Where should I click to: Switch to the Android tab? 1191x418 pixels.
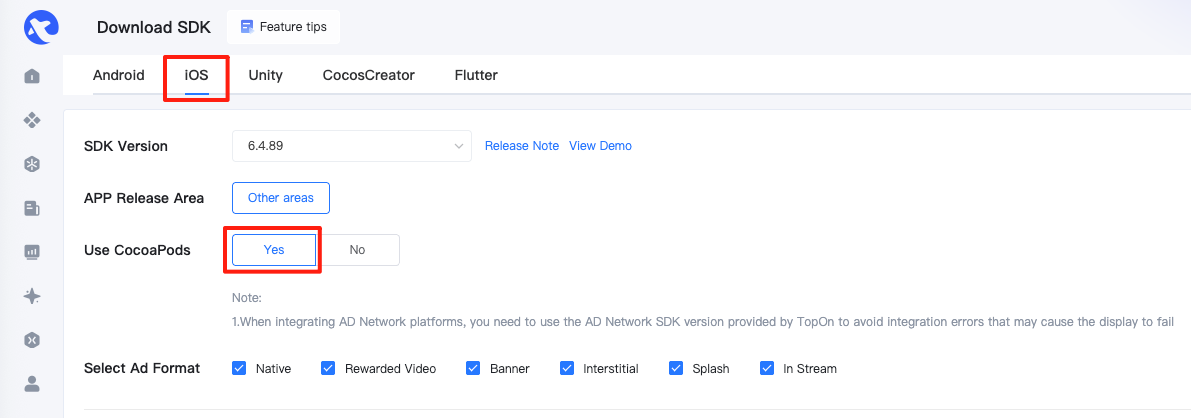pyautogui.click(x=118, y=75)
